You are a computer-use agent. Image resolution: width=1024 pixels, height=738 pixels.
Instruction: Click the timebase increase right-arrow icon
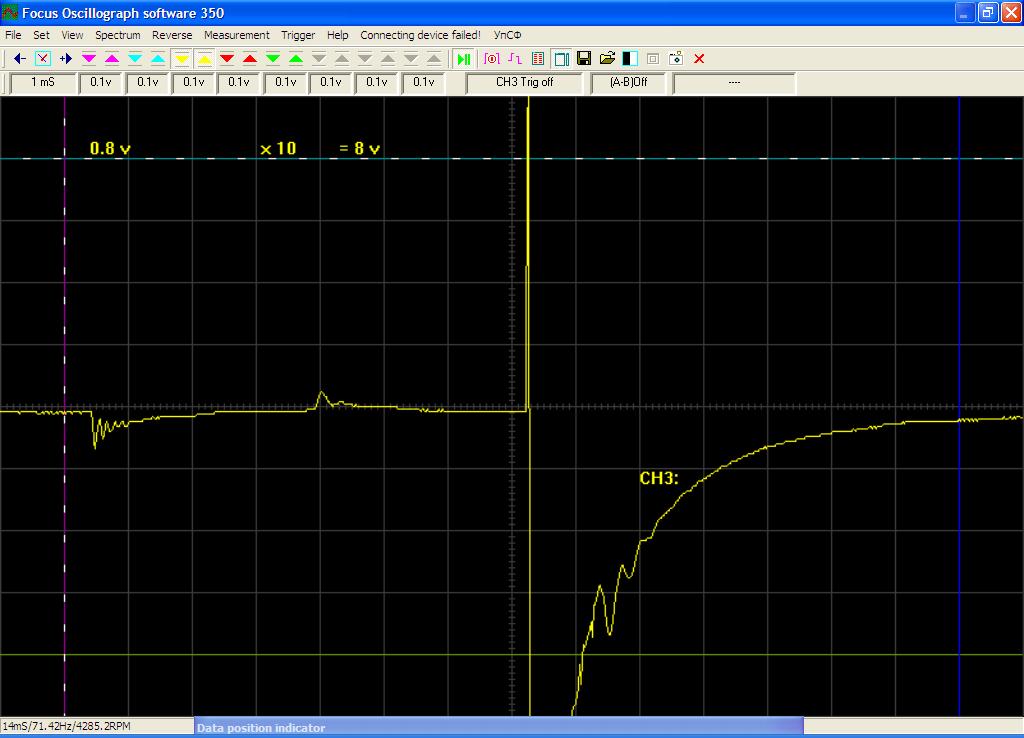click(x=65, y=59)
